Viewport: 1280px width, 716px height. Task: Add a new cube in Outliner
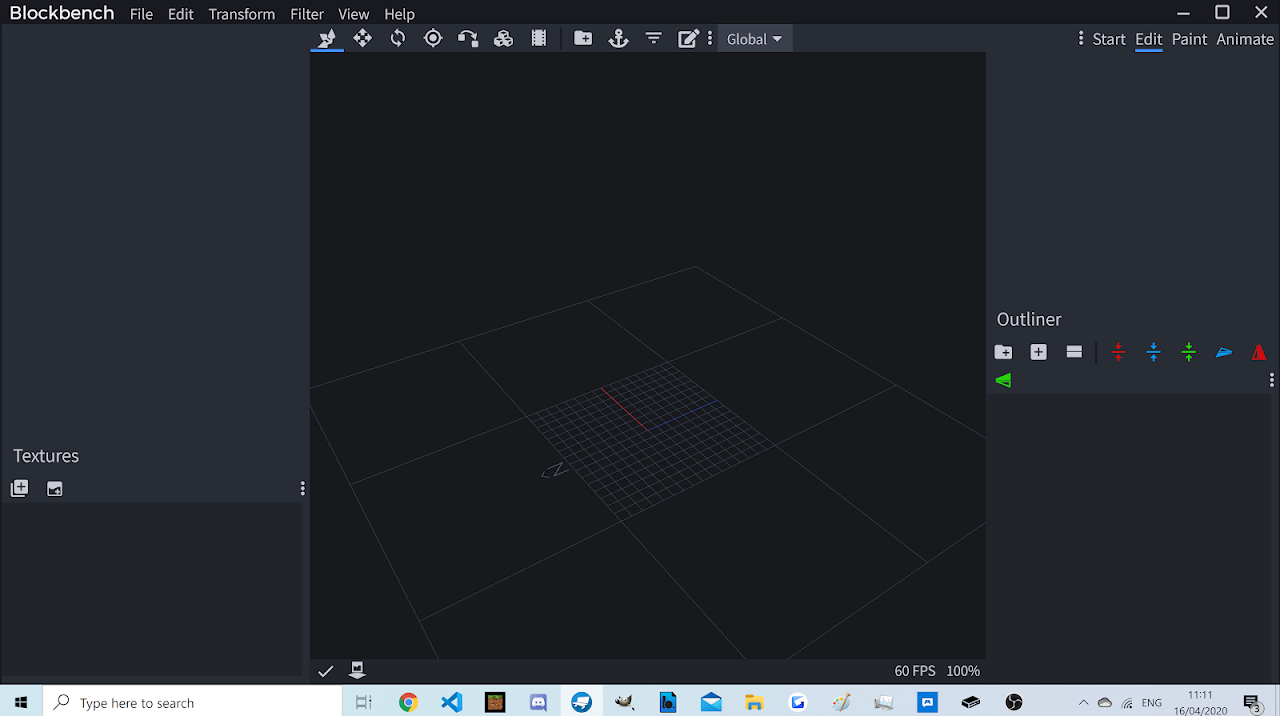coord(1038,352)
